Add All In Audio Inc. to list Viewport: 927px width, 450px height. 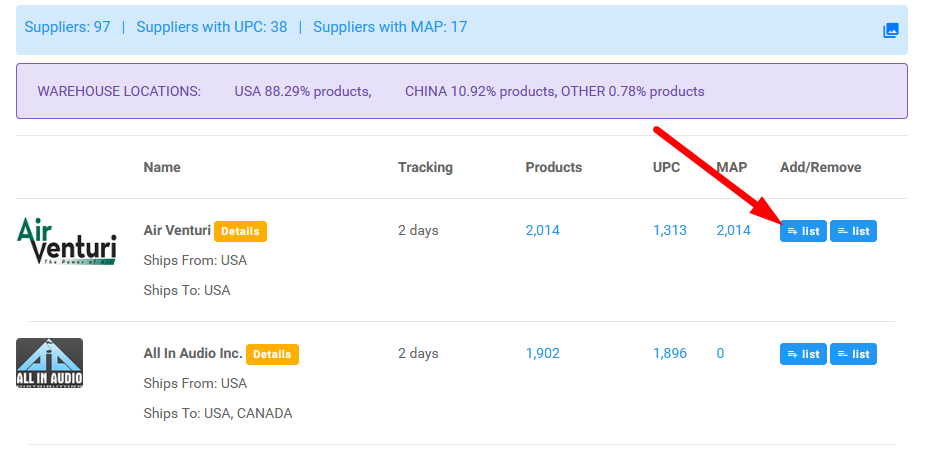click(803, 354)
